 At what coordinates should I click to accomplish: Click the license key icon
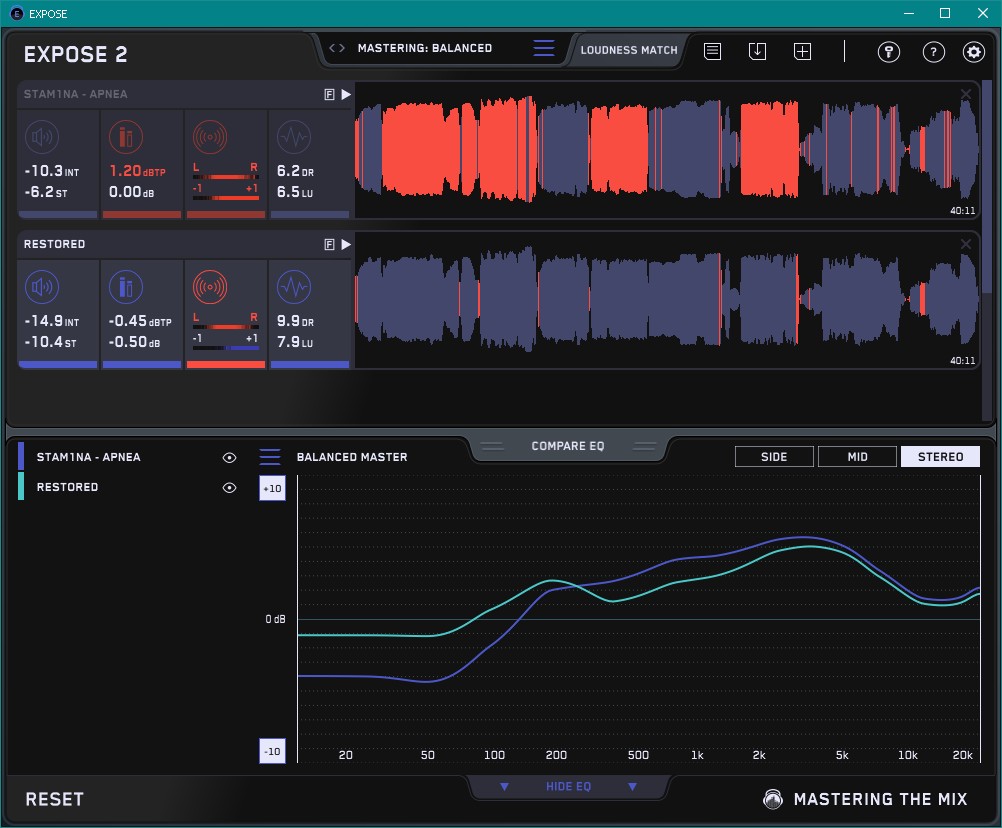889,52
